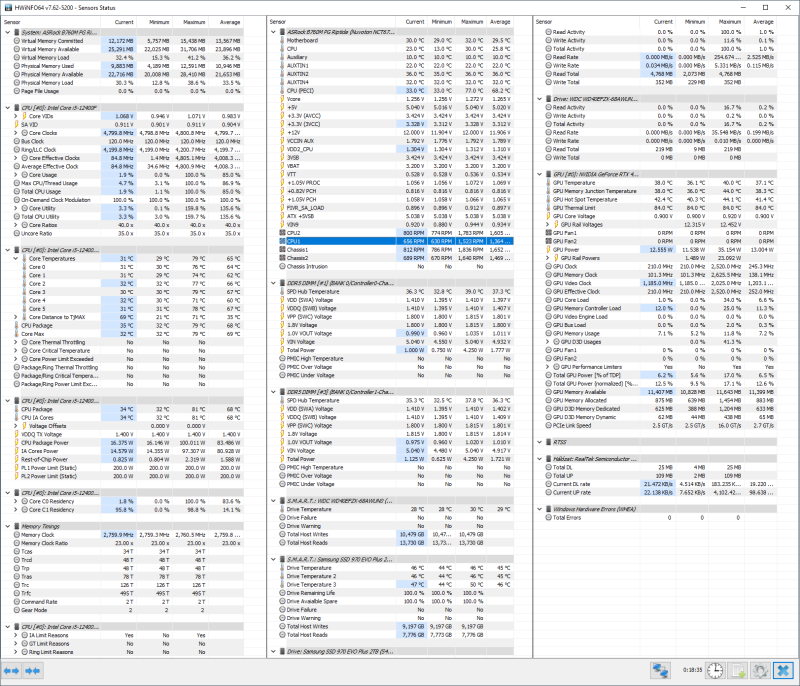This screenshot has height=686, width=800.
Task: Expand Core Effective Clocks row
Action: pyautogui.click(x=15, y=158)
